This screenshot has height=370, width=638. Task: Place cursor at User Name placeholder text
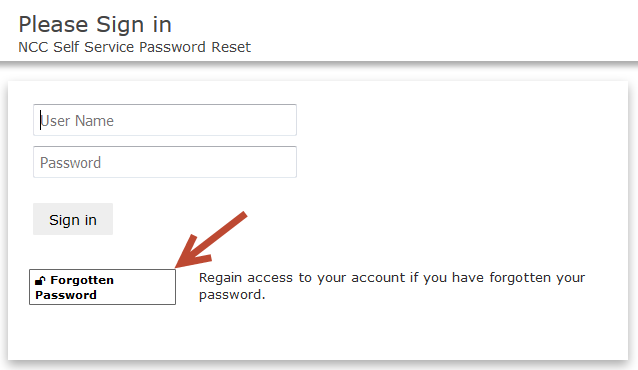(x=77, y=121)
